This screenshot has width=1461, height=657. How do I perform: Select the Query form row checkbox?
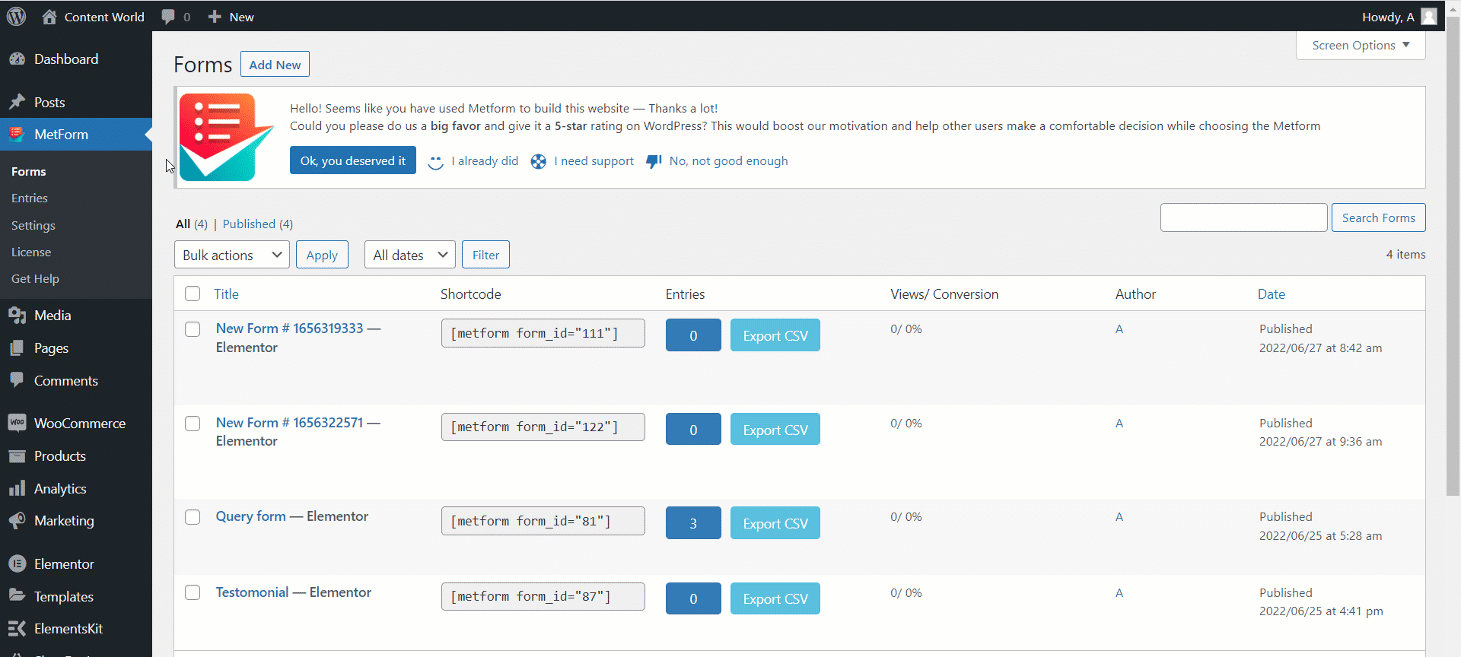(x=193, y=517)
